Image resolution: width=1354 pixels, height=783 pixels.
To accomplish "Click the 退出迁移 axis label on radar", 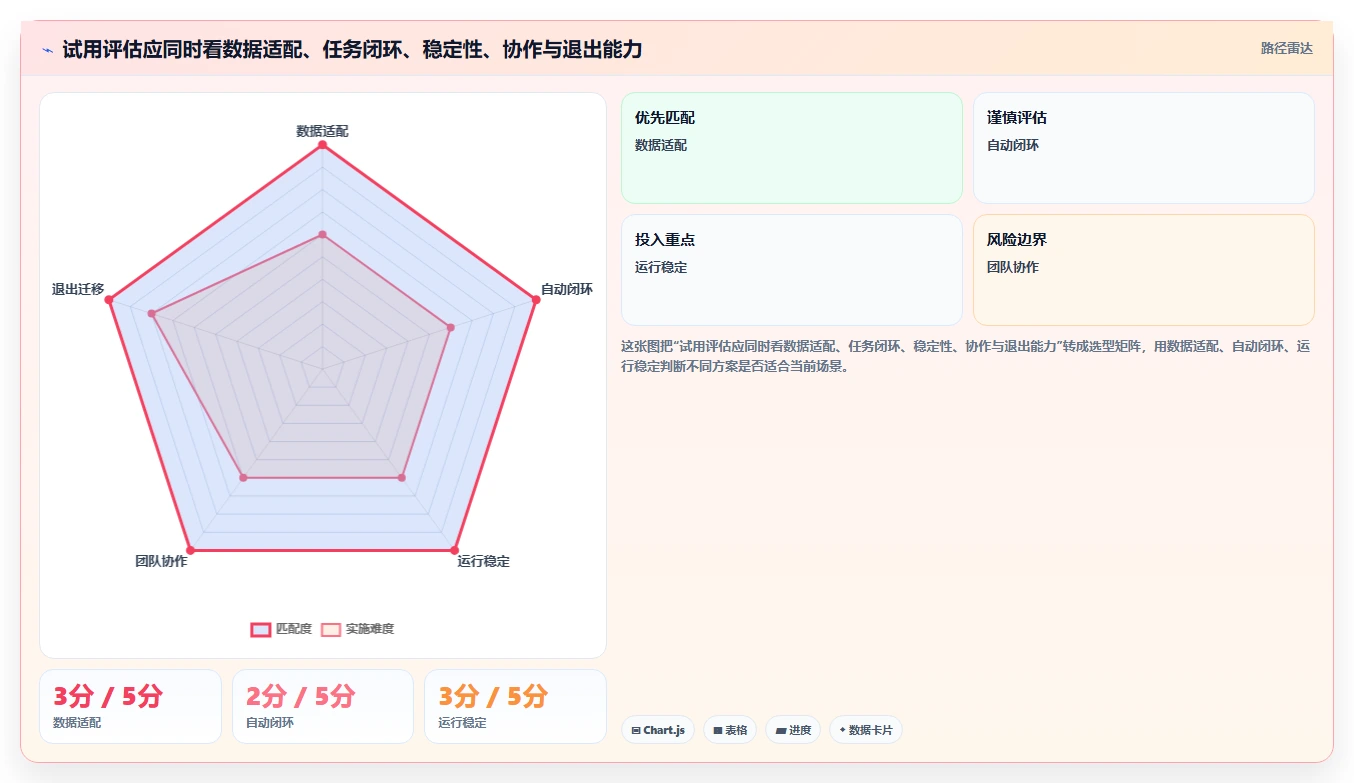I will tap(78, 289).
